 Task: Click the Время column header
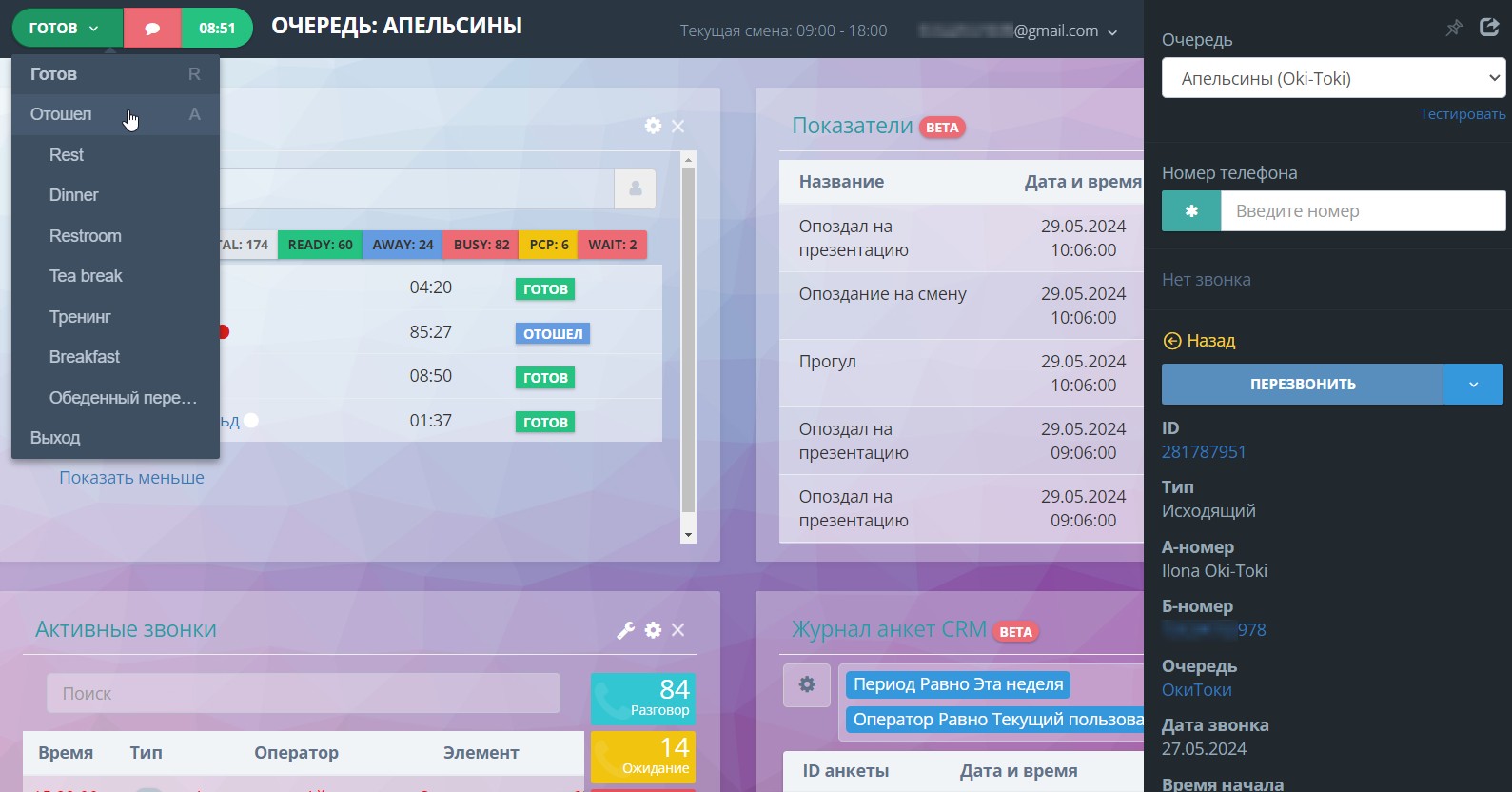click(x=66, y=753)
